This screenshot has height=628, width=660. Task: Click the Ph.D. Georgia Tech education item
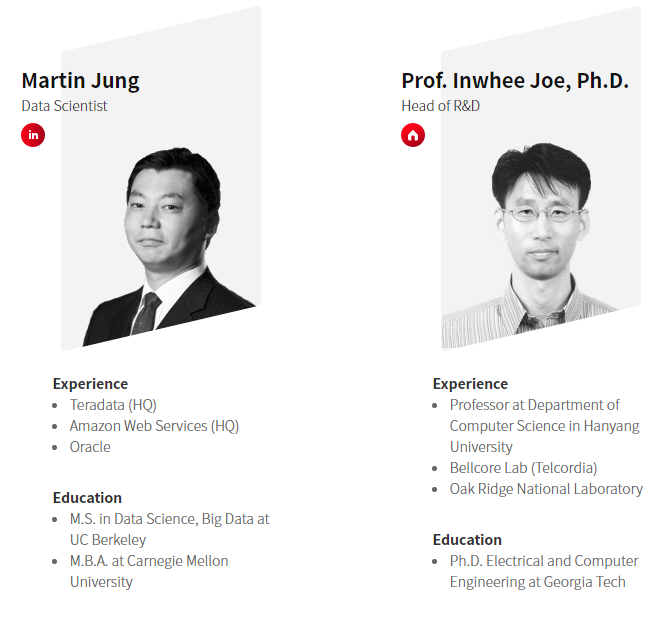pos(544,572)
